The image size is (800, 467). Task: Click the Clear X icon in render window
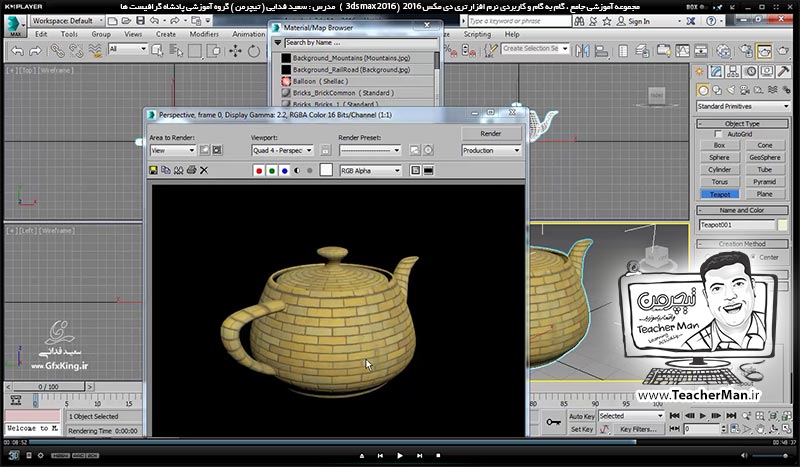pyautogui.click(x=204, y=170)
